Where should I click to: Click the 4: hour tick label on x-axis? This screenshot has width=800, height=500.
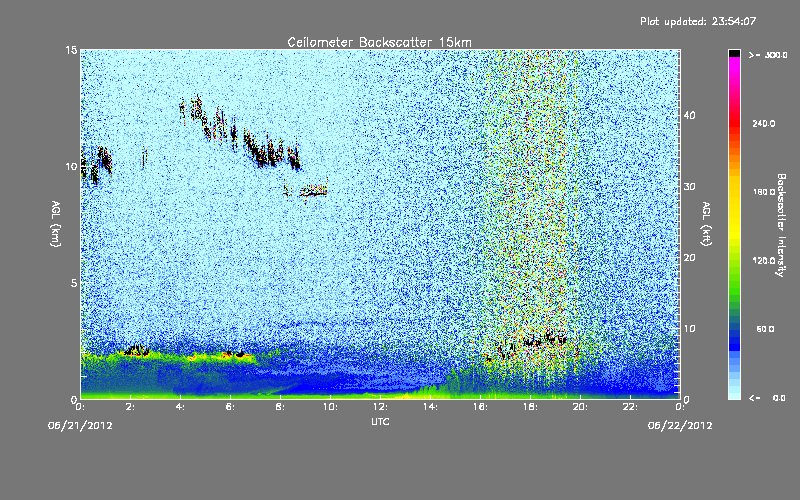pyautogui.click(x=180, y=407)
